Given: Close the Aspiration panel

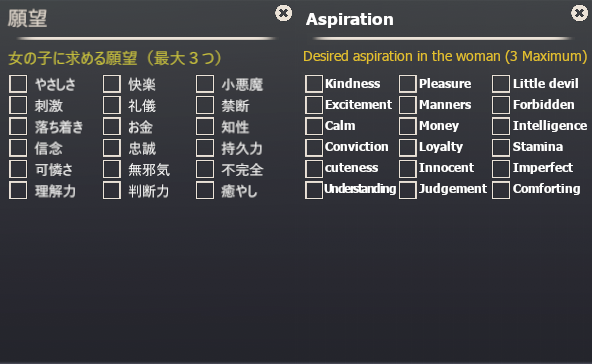Looking at the screenshot, I should pyautogui.click(x=579, y=13).
